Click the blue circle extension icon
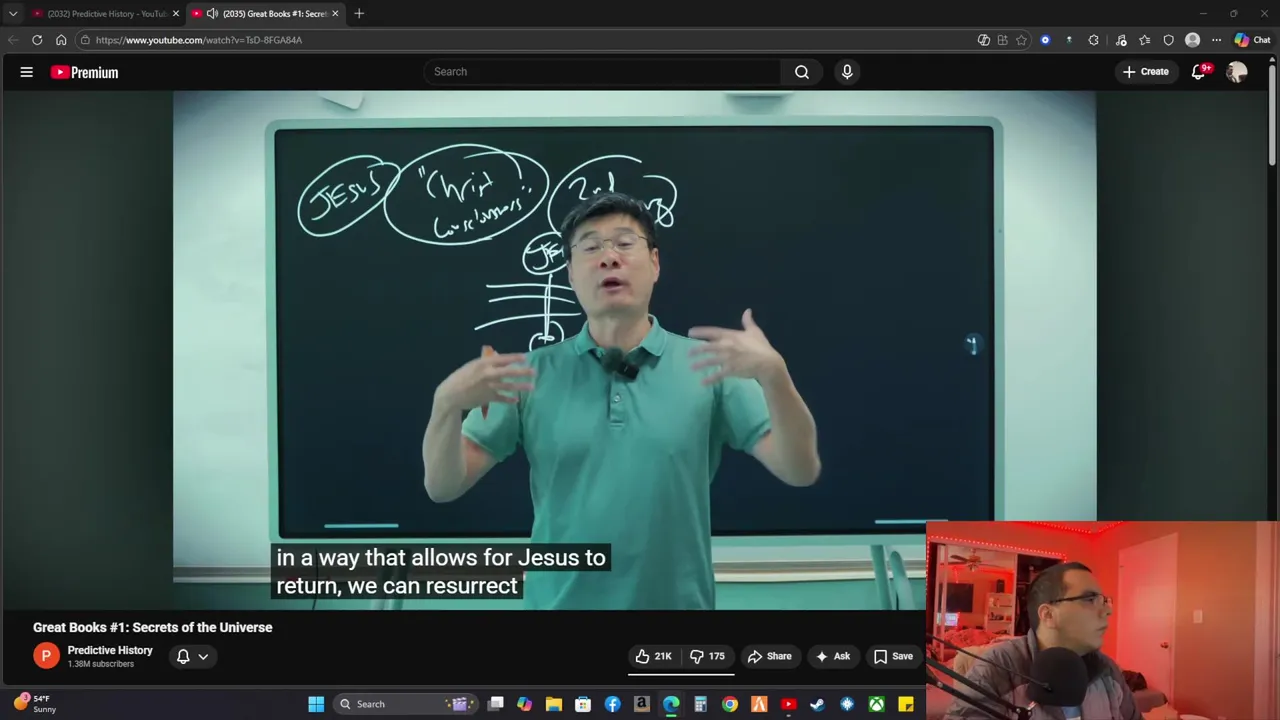This screenshot has width=1280, height=720. coord(1045,40)
